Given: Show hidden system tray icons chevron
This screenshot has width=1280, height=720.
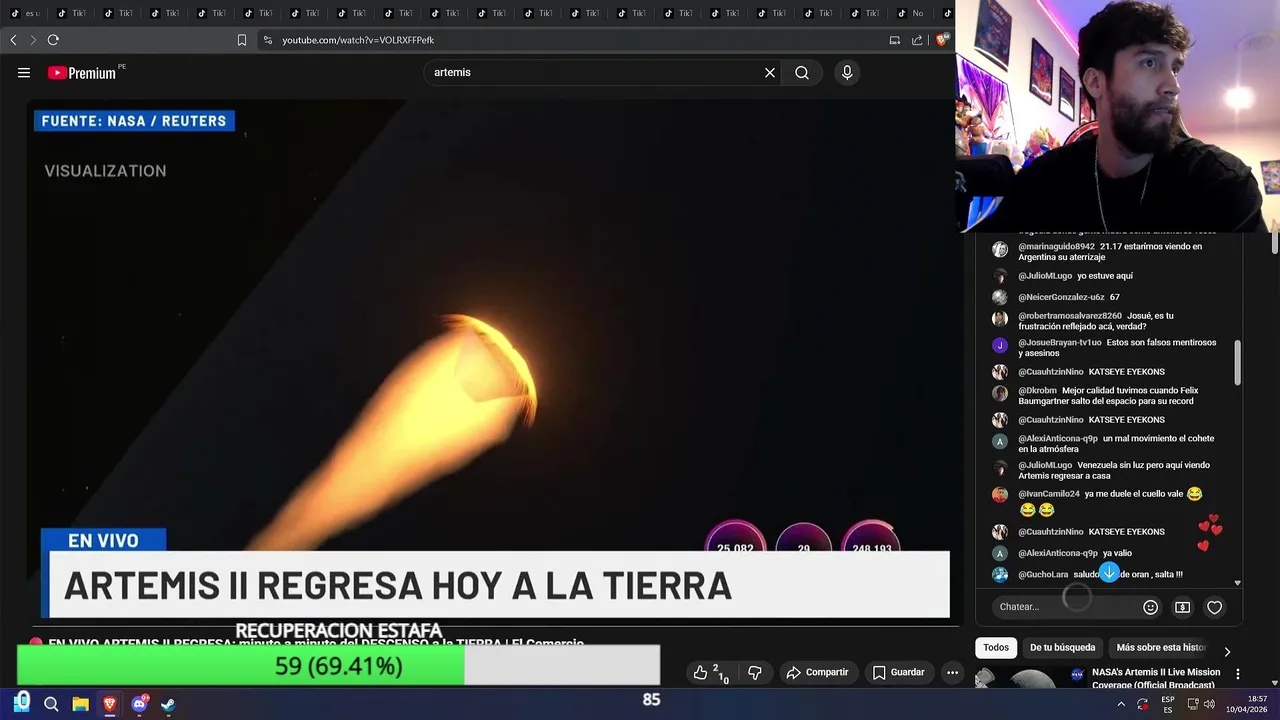Looking at the screenshot, I should 1121,704.
